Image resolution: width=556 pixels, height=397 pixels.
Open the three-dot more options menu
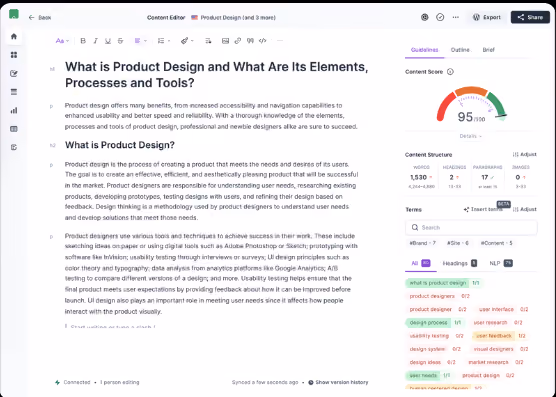click(456, 17)
